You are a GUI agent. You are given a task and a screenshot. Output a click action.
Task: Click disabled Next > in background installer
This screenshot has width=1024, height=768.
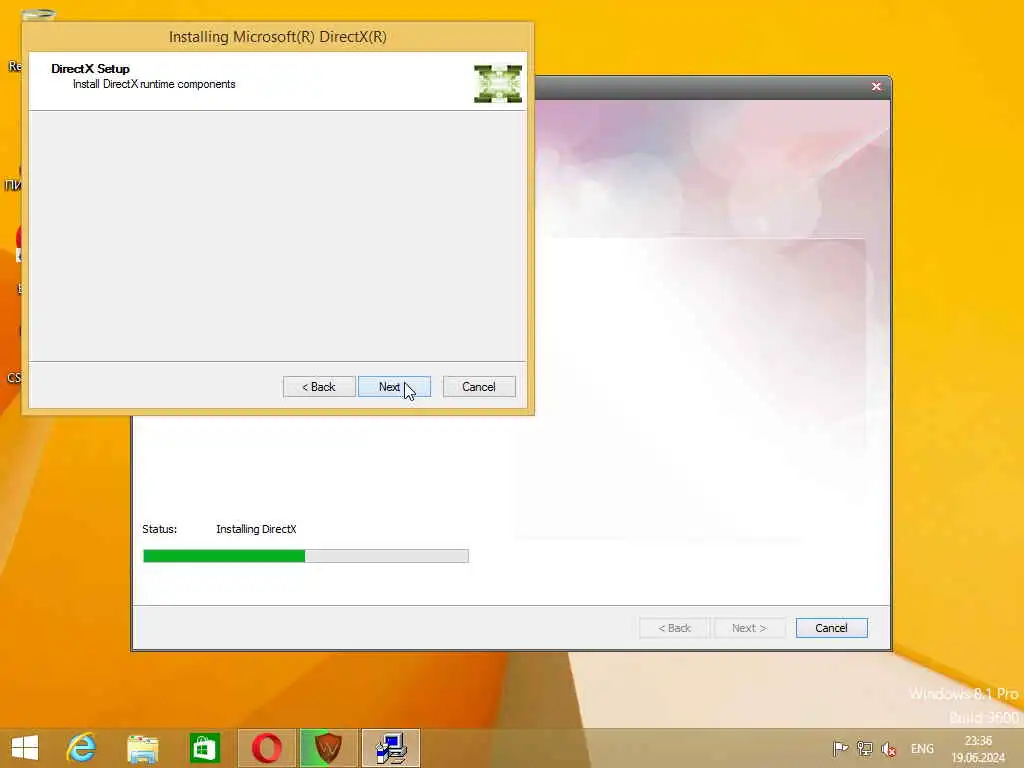click(749, 628)
